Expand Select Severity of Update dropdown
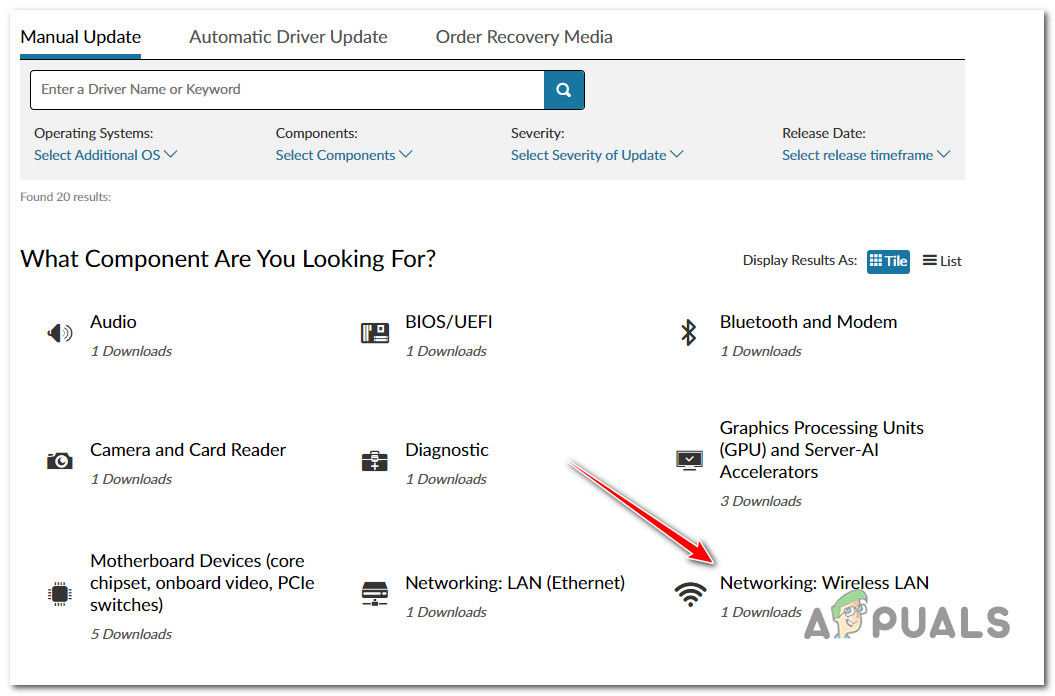The image size is (1055, 696). coord(597,155)
